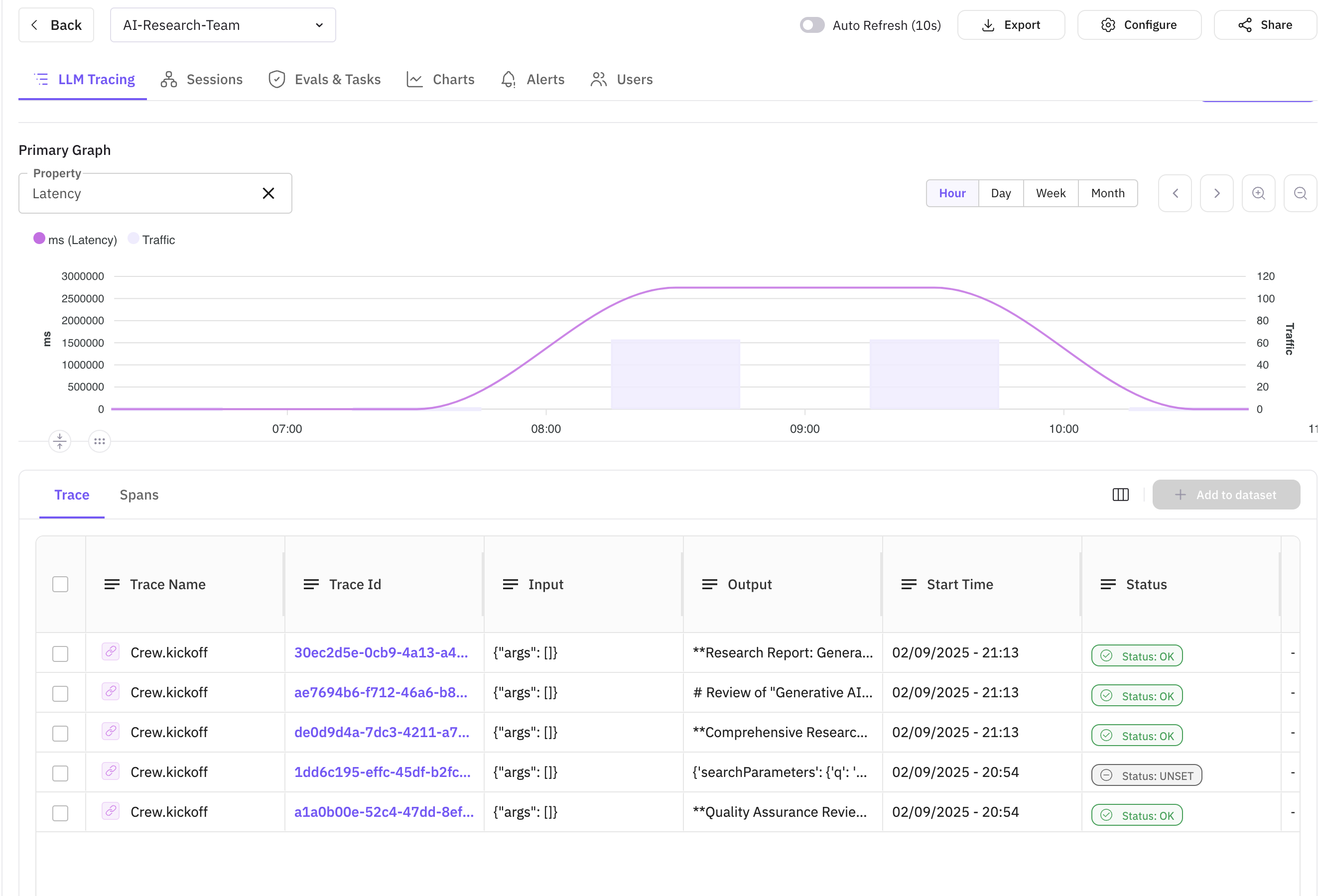
Task: Clear the Latency property filter
Action: click(268, 193)
